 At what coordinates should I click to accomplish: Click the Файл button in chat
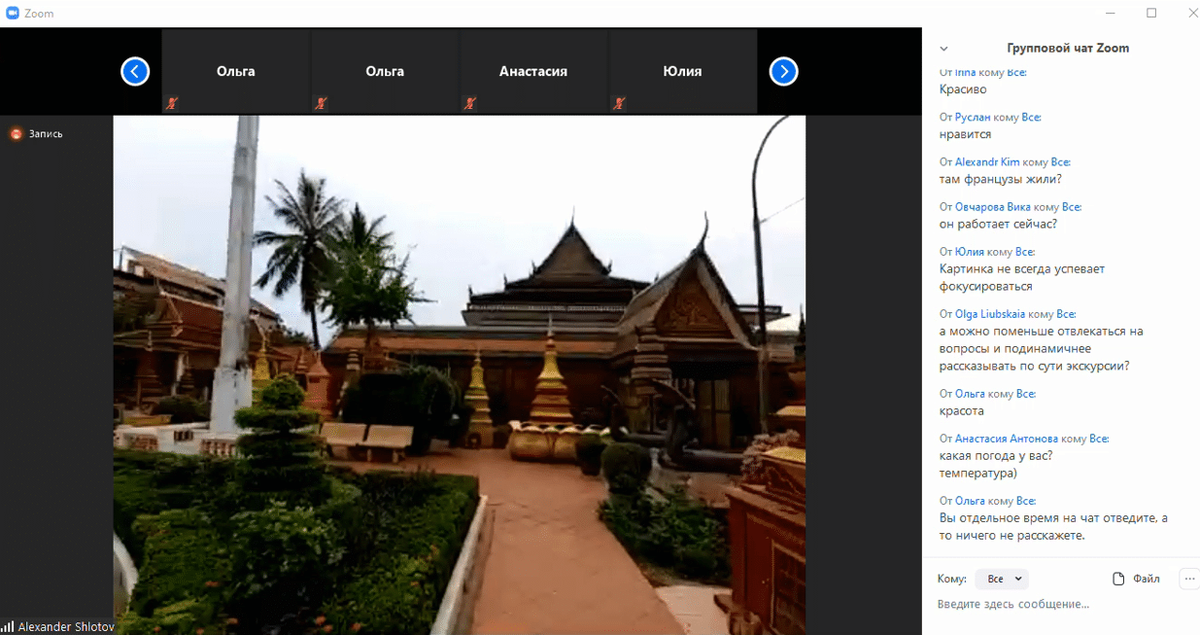(x=1137, y=579)
